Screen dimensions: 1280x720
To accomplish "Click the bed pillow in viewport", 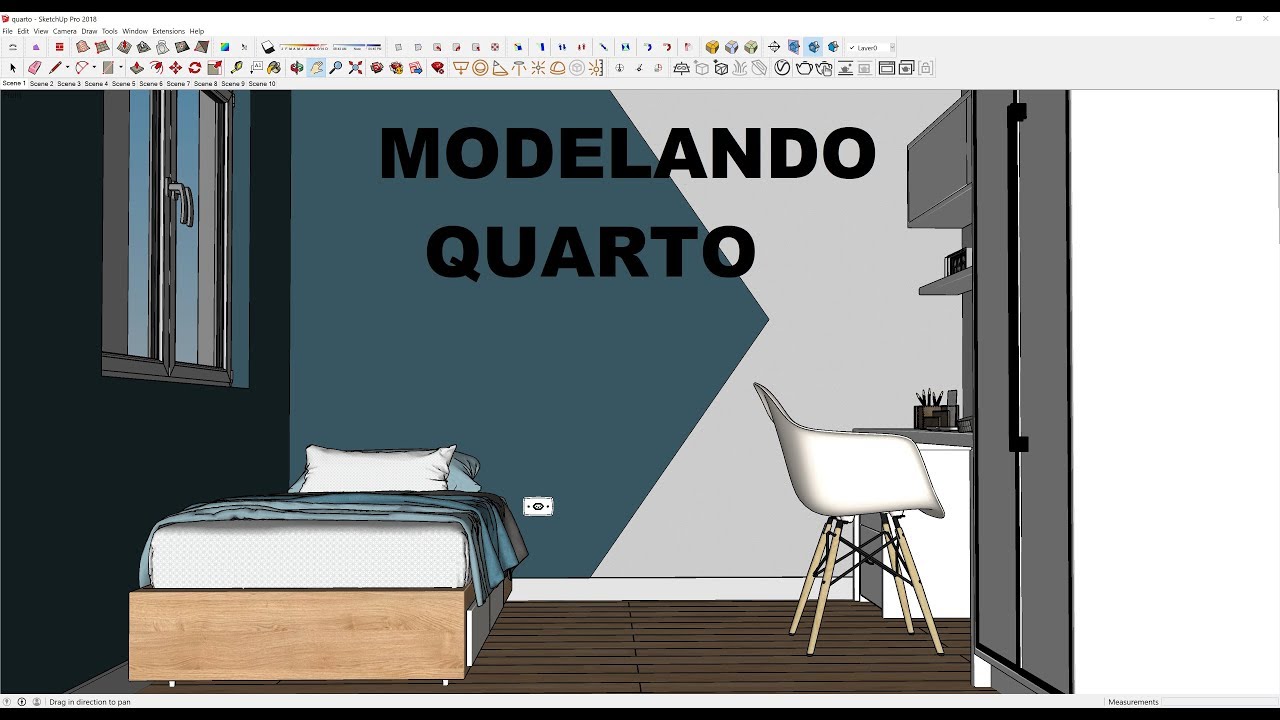I will tap(378, 469).
